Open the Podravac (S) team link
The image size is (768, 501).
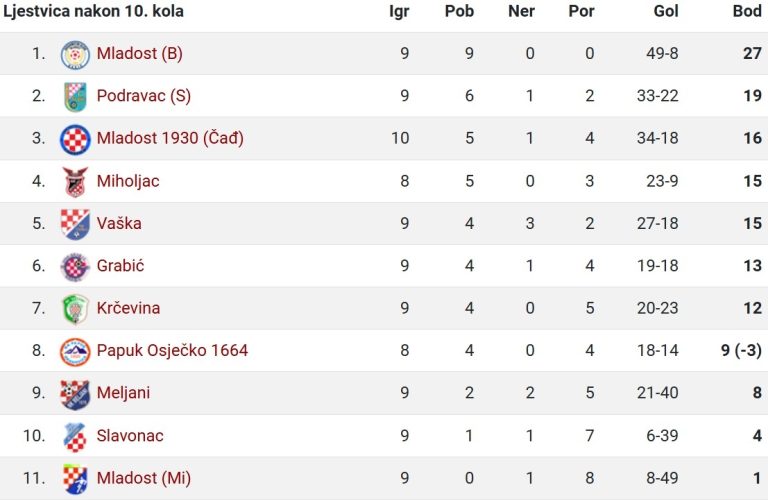pyautogui.click(x=144, y=95)
